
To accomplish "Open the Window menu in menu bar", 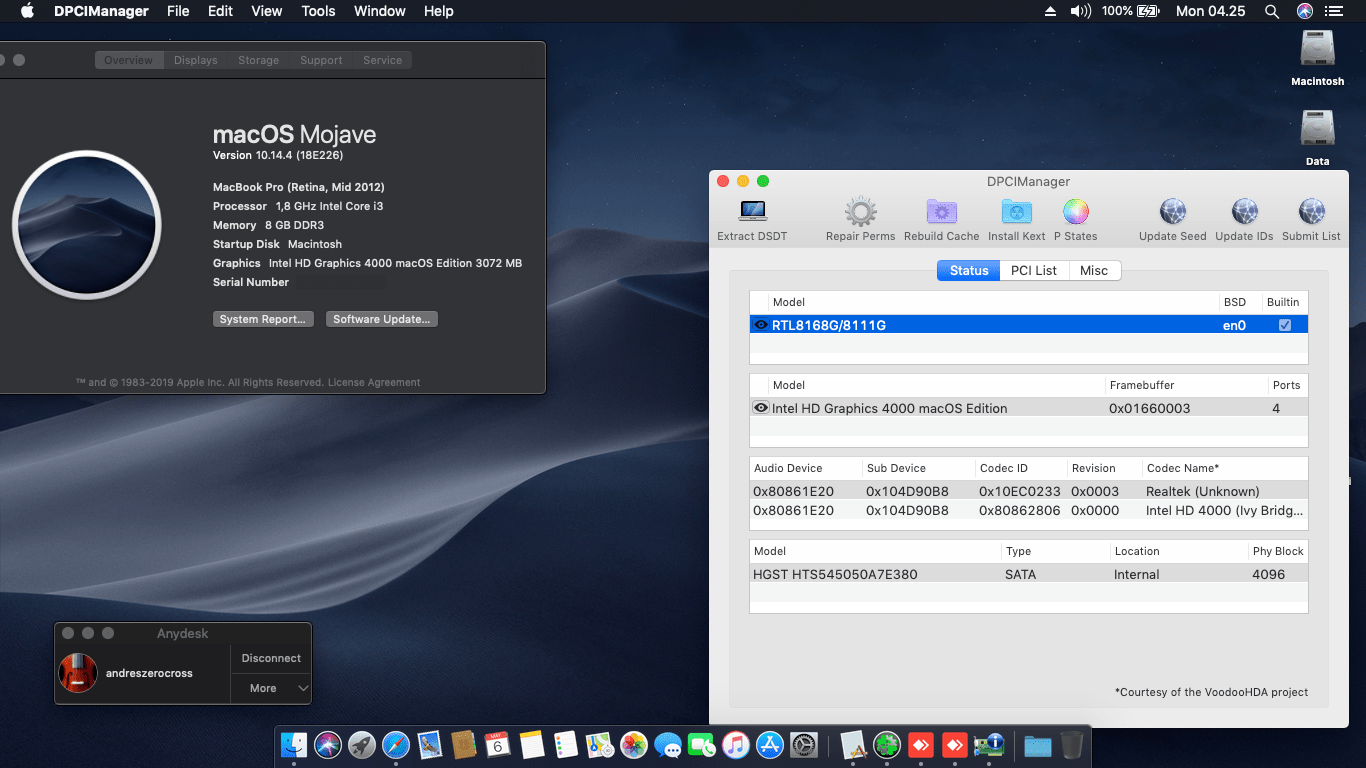I will tap(379, 11).
